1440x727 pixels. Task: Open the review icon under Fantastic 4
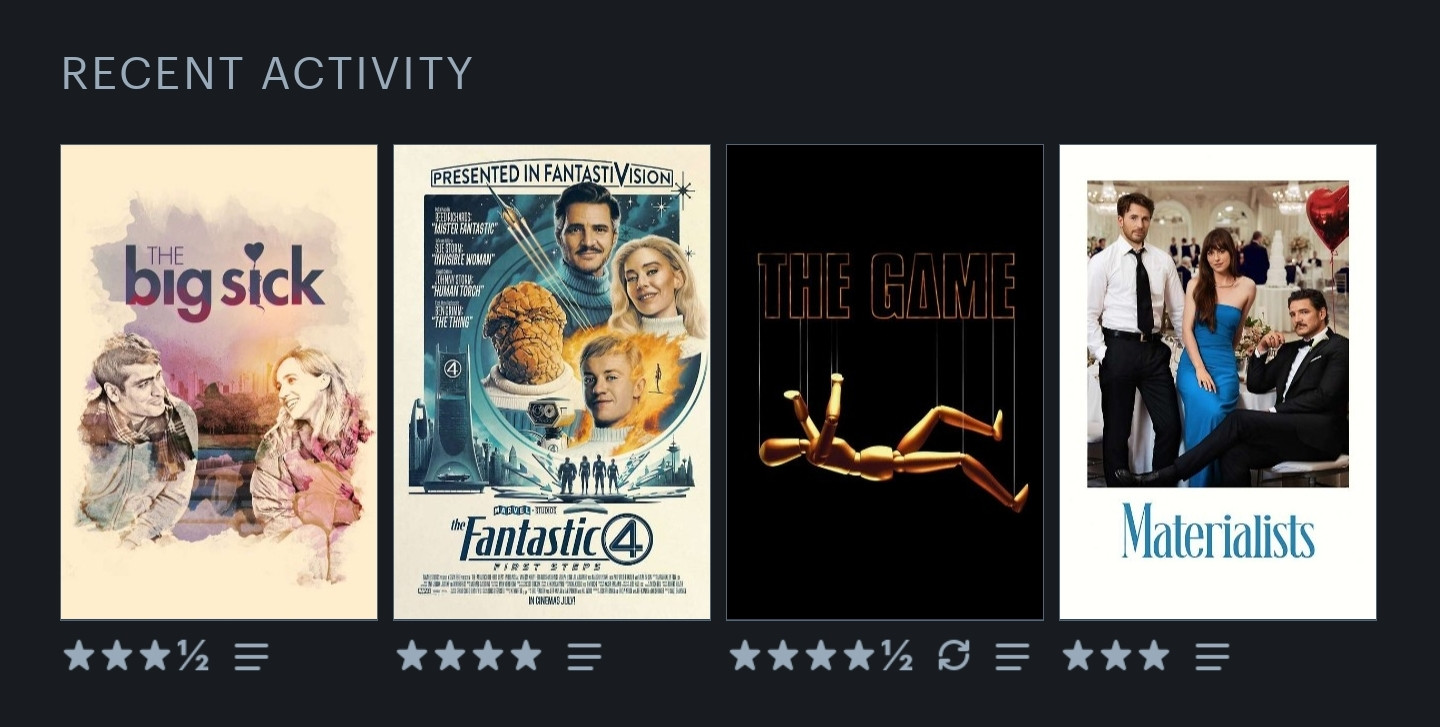click(584, 657)
